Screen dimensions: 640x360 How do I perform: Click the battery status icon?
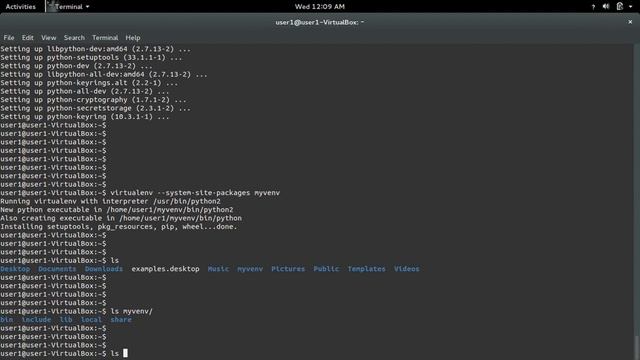[x=620, y=7]
